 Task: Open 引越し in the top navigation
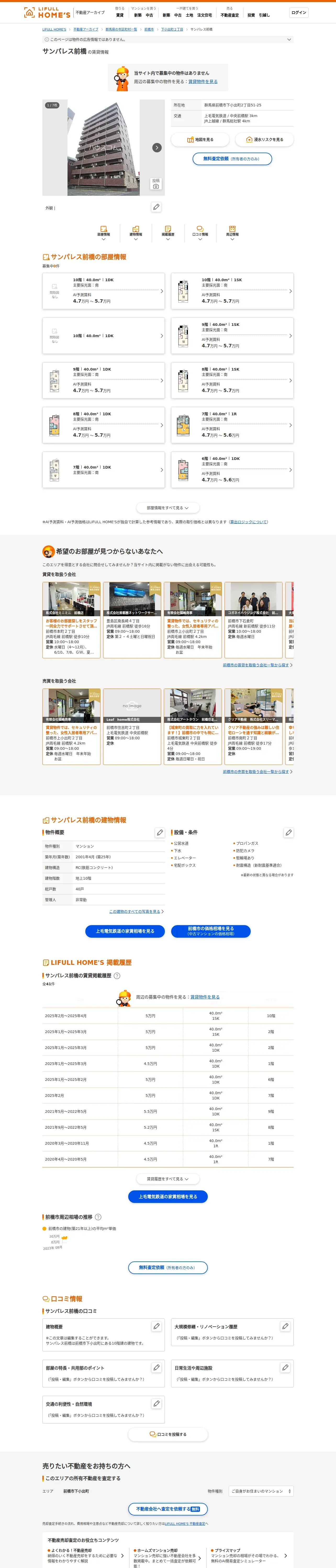(x=264, y=15)
